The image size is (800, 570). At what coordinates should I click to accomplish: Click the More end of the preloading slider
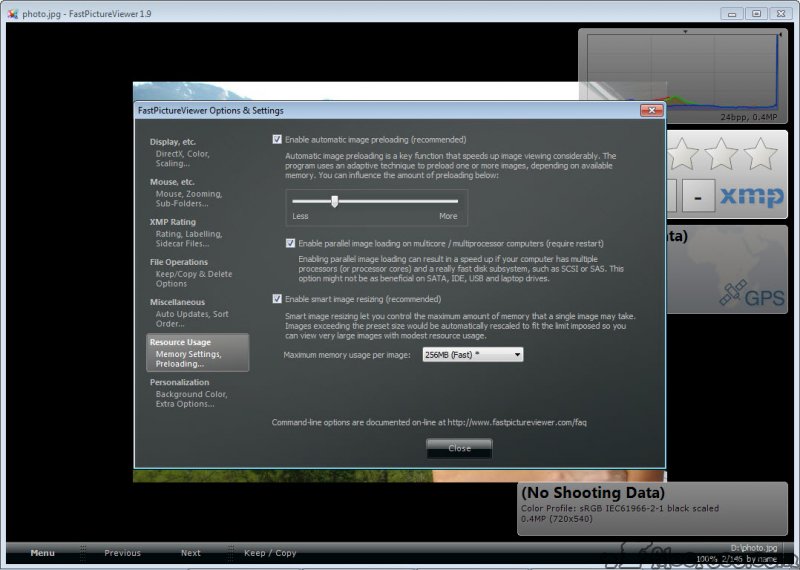448,216
